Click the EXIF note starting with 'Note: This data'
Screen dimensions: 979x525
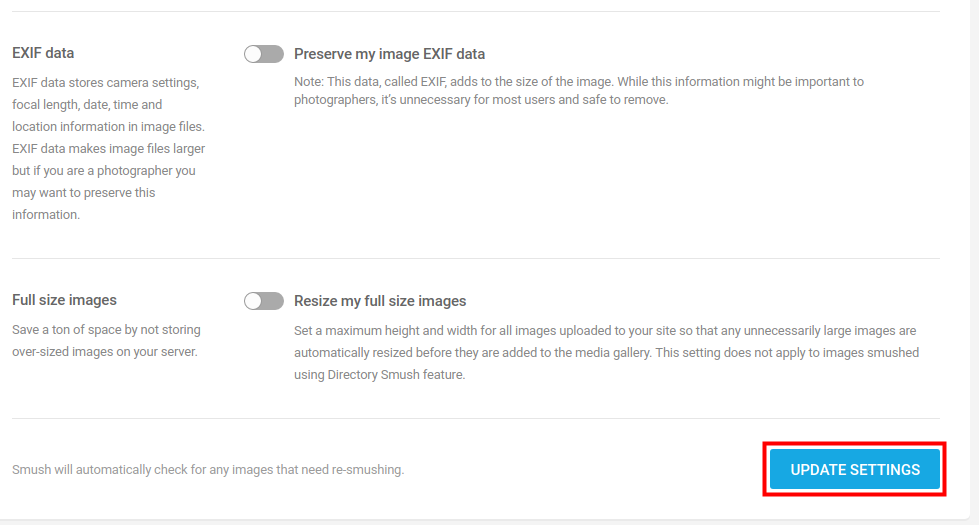pos(578,81)
